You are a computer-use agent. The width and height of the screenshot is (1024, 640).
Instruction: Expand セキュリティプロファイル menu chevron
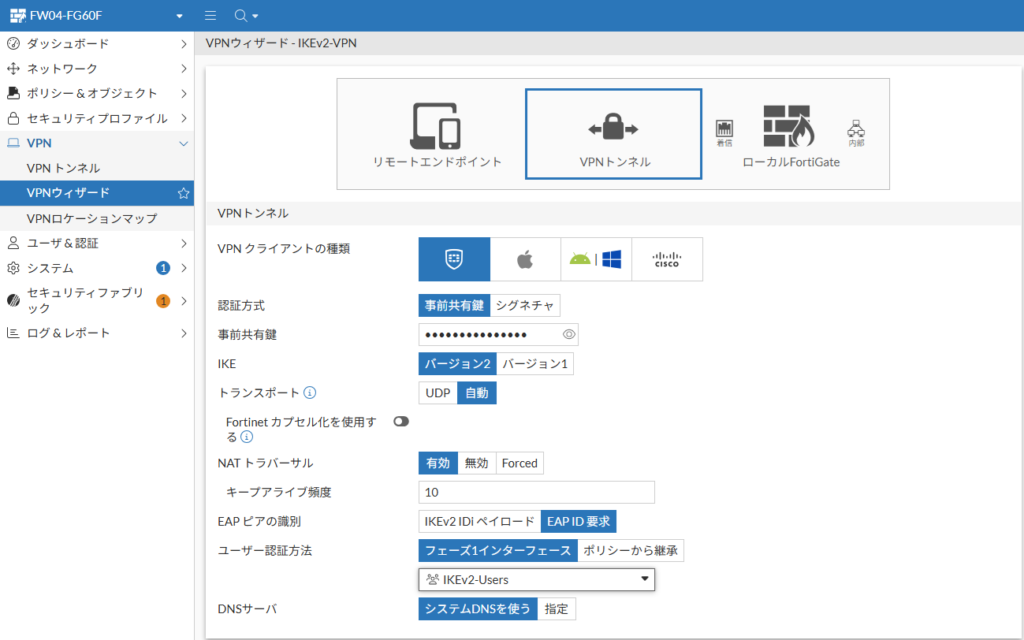click(184, 118)
